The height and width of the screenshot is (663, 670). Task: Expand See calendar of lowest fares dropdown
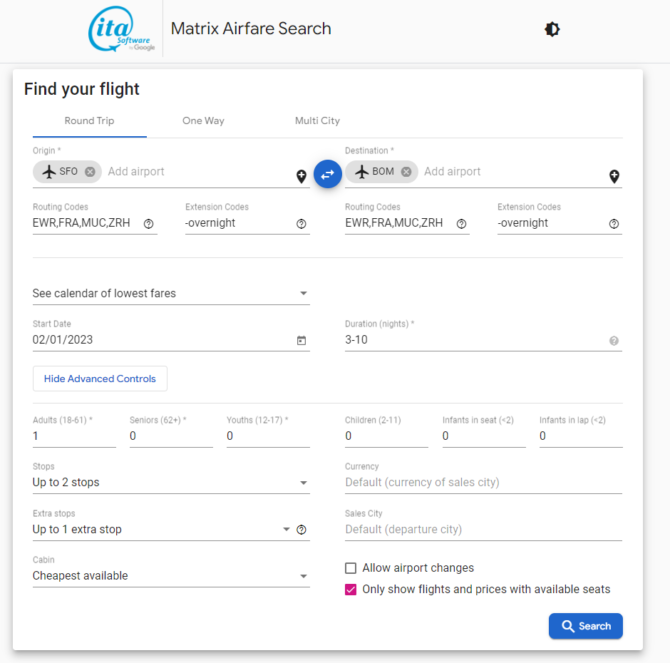coord(171,293)
